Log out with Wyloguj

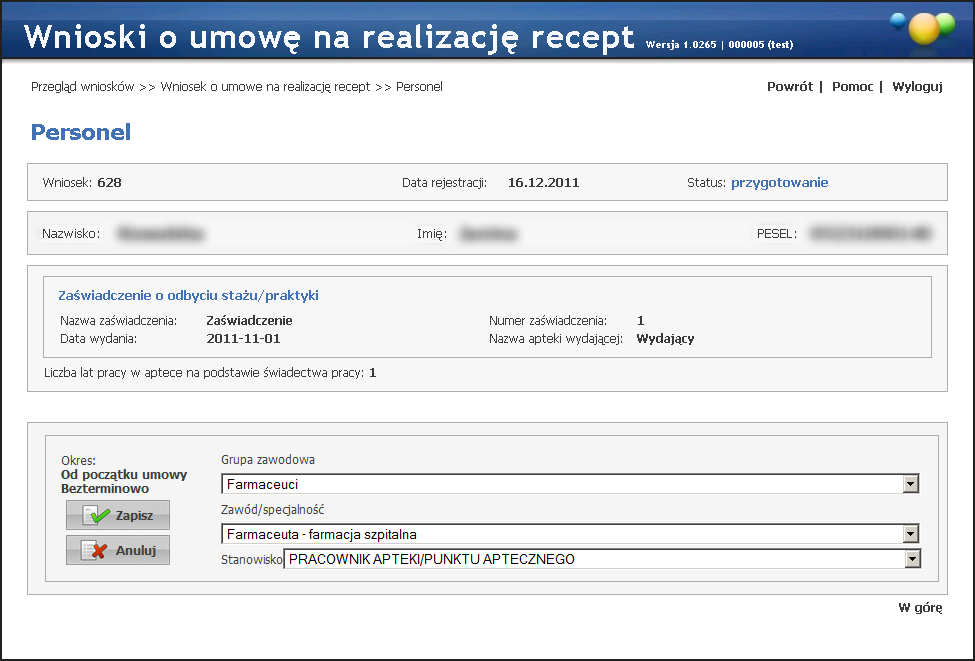click(917, 87)
